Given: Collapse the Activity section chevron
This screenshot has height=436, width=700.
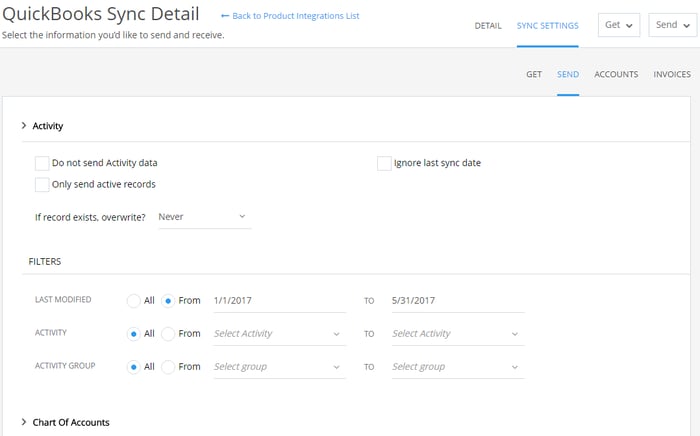Looking at the screenshot, I should [x=24, y=126].
